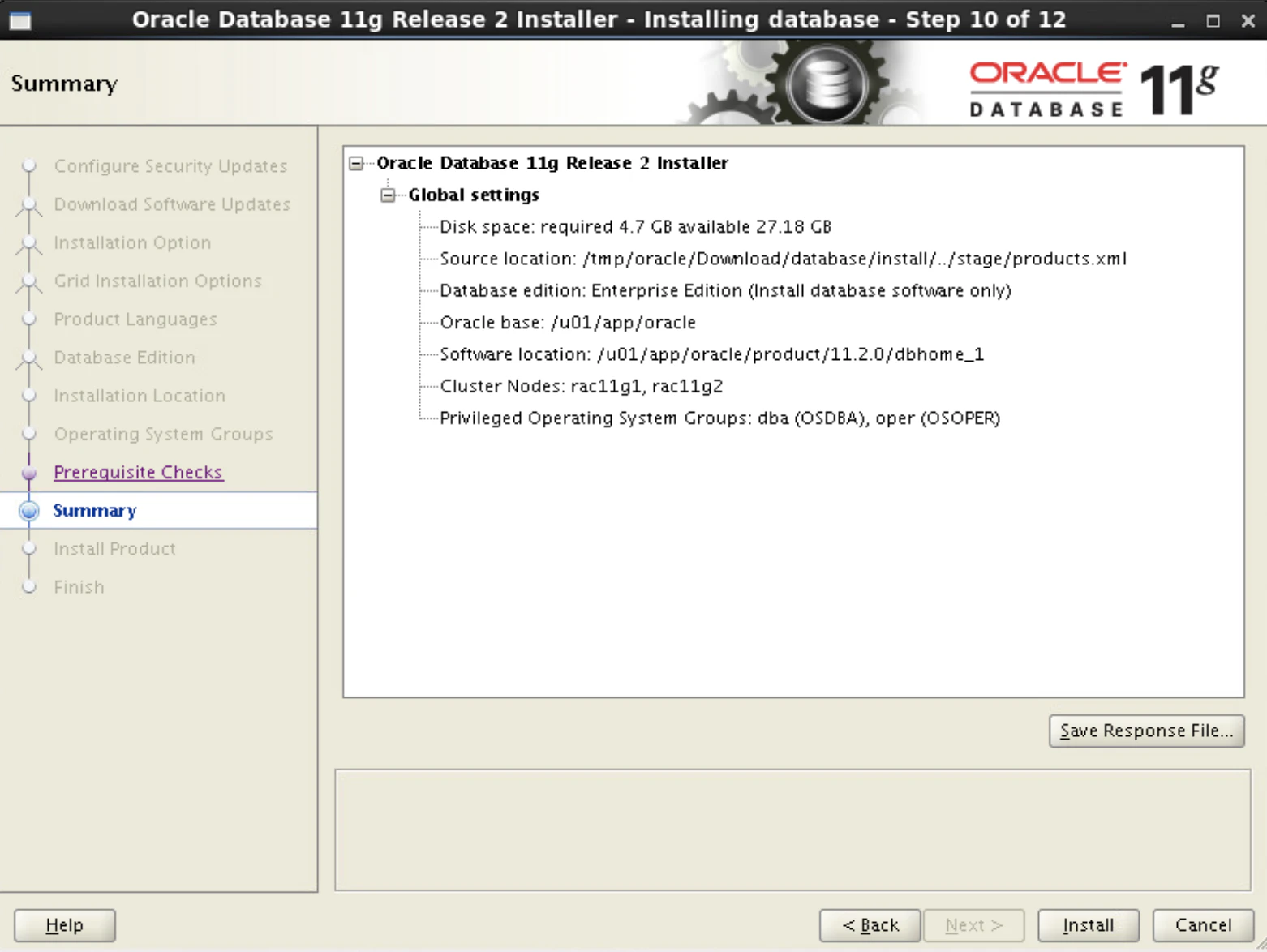
Task: Save the response file
Action: click(x=1146, y=731)
